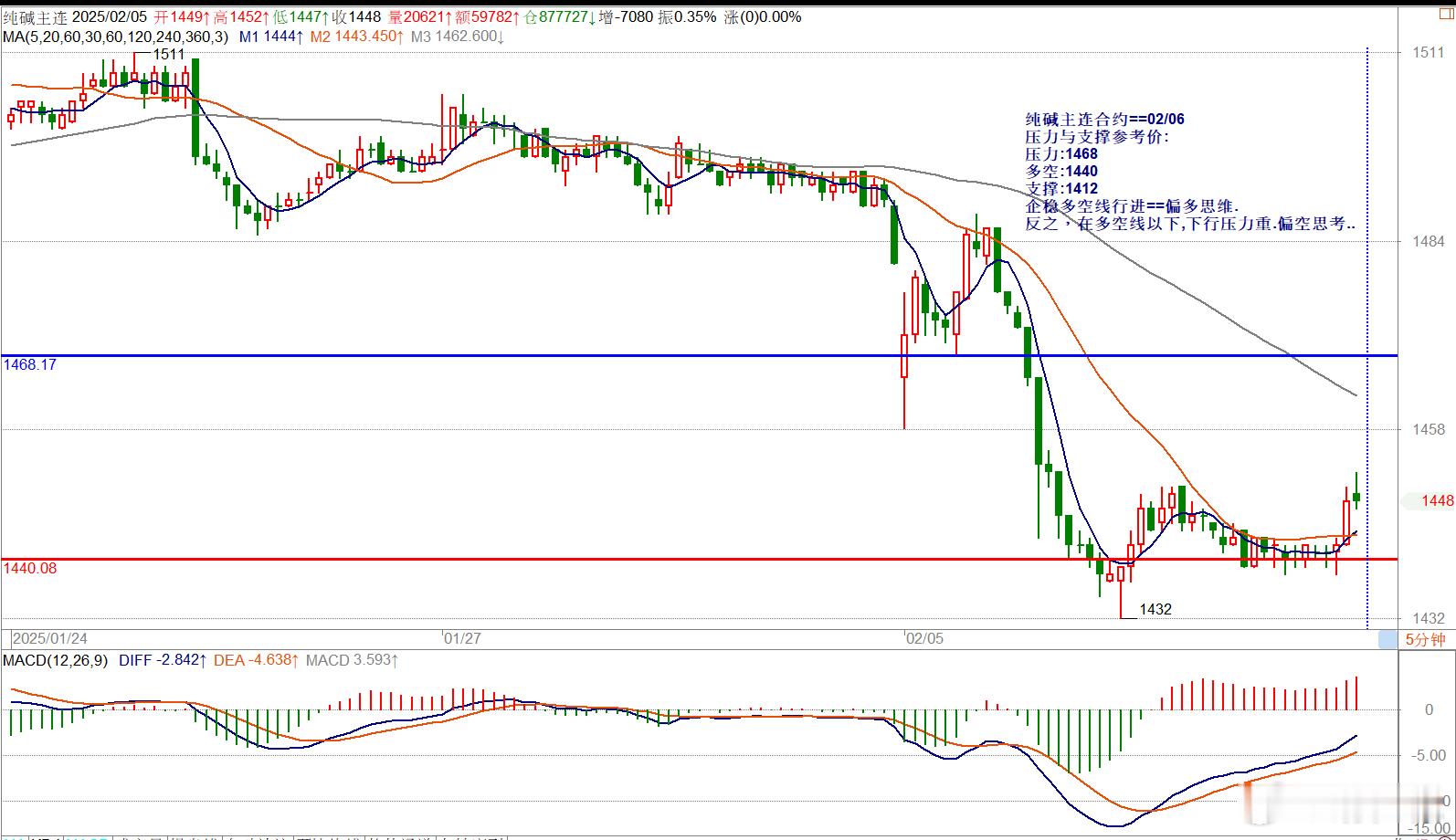1456x840 pixels.
Task: Select the MACD(12,26,9) indicator label
Action: [55, 660]
